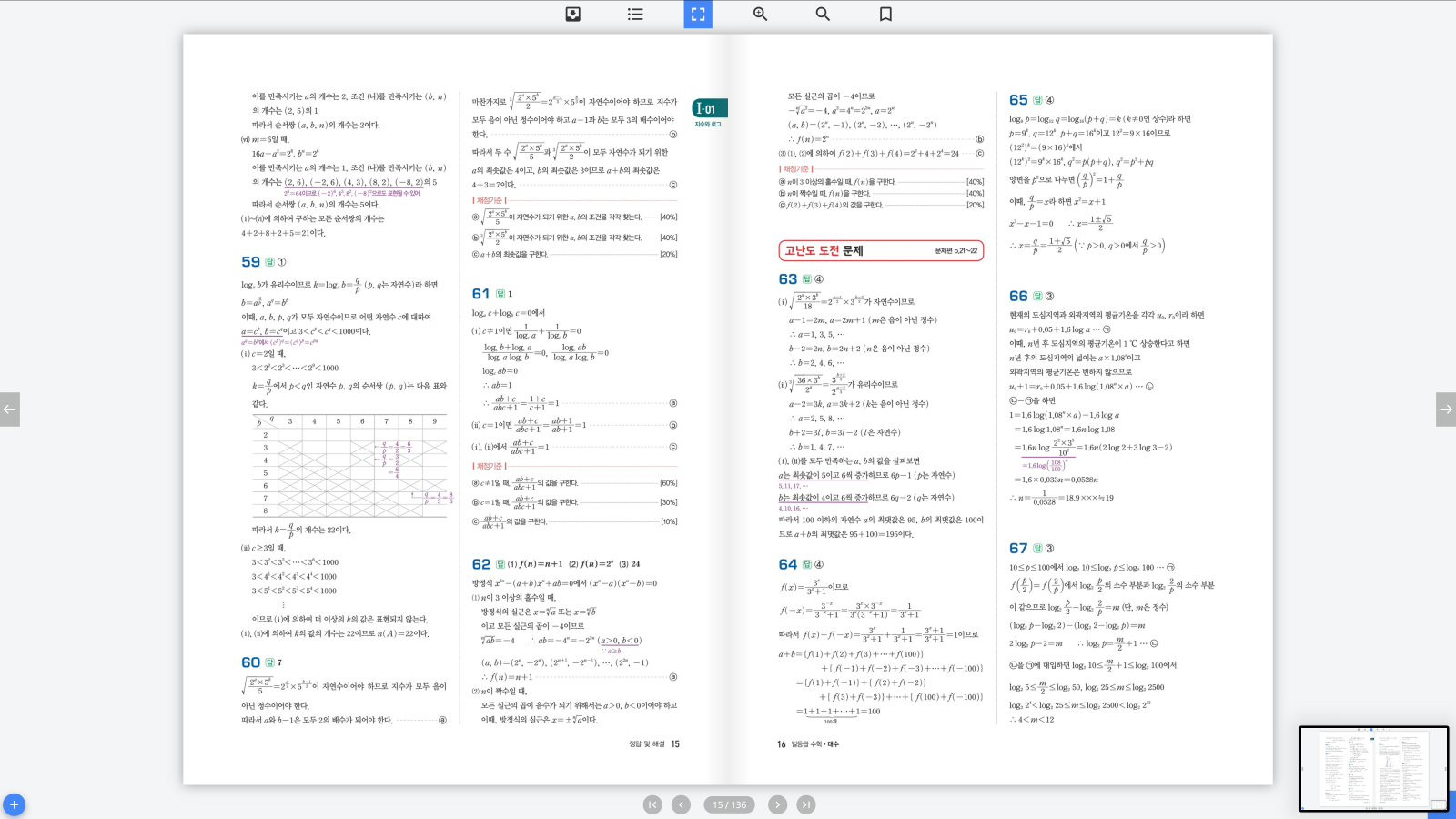Toggle fullscreen view mode
1456x819 pixels.
coord(698,15)
